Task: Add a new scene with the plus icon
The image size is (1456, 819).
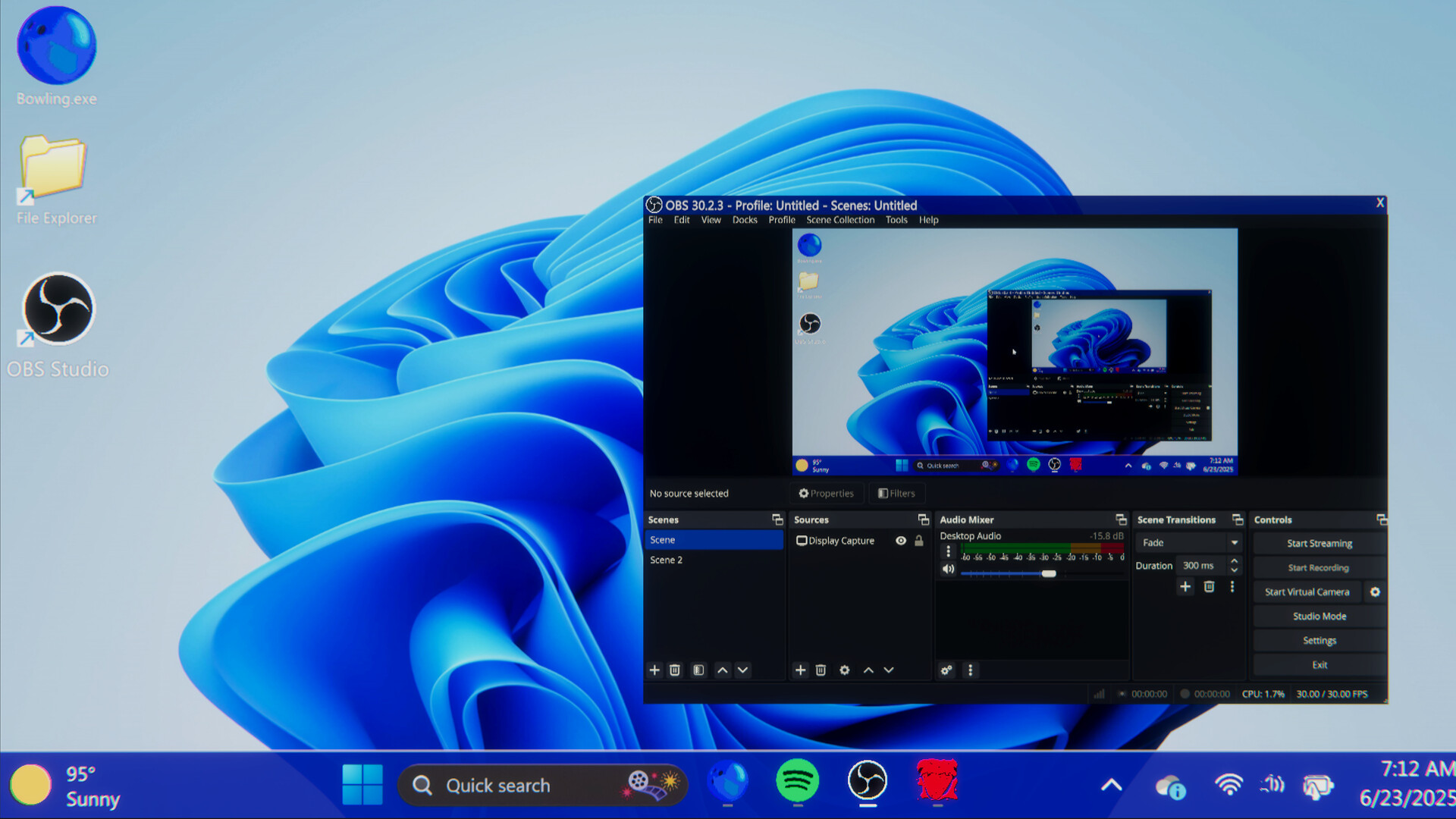Action: click(x=654, y=670)
